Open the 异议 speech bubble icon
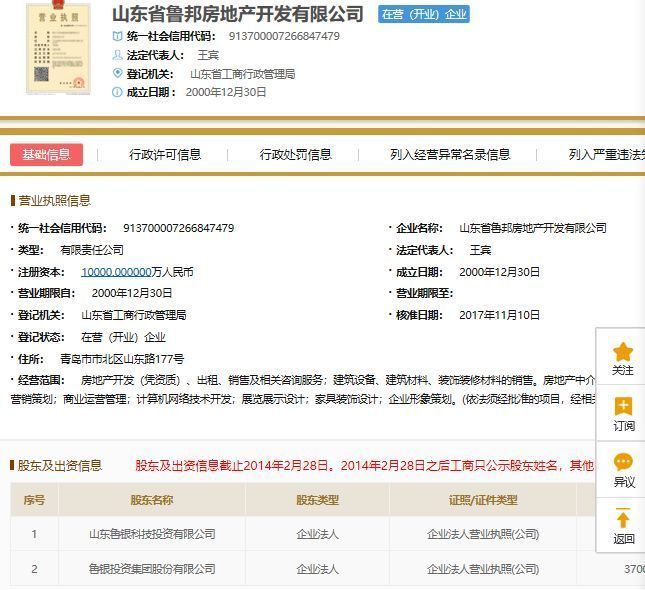 (x=623, y=462)
